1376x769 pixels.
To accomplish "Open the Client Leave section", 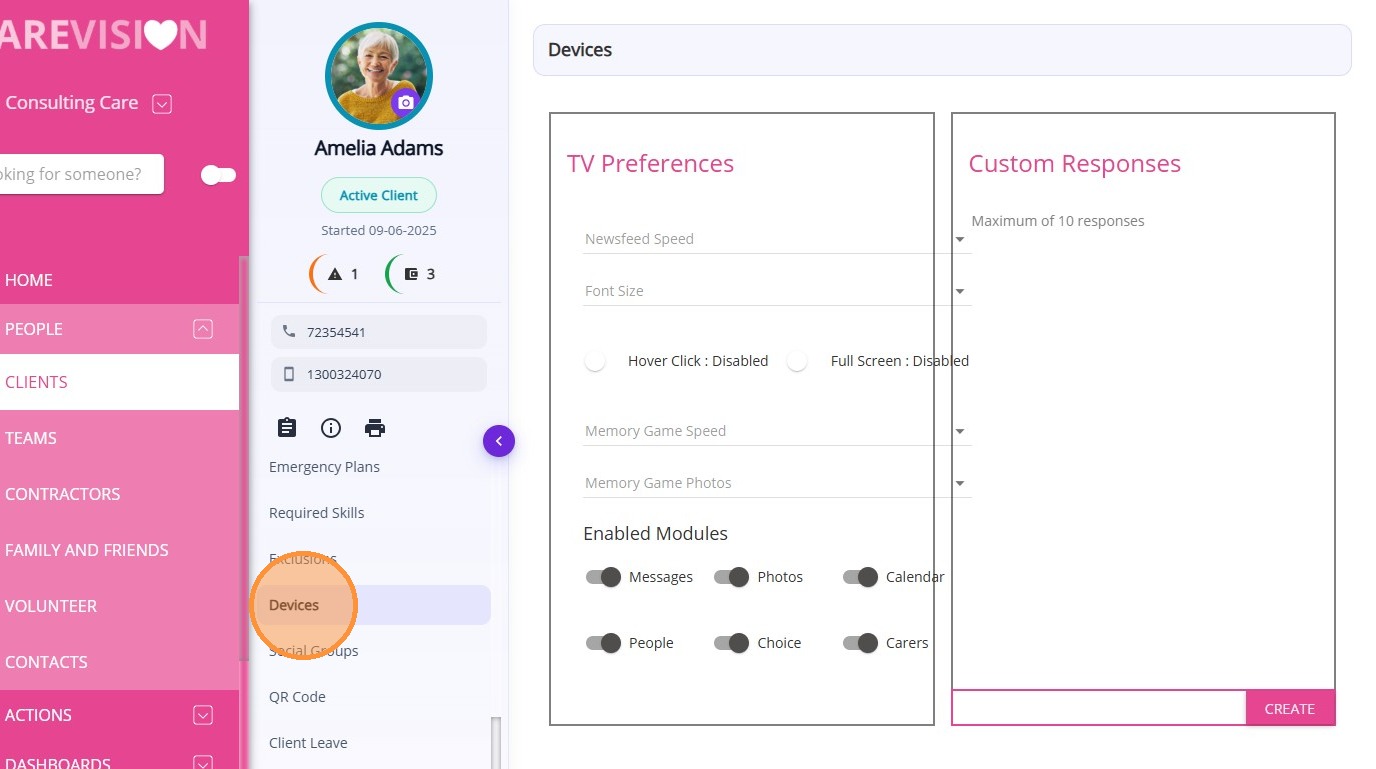I will tap(308, 743).
